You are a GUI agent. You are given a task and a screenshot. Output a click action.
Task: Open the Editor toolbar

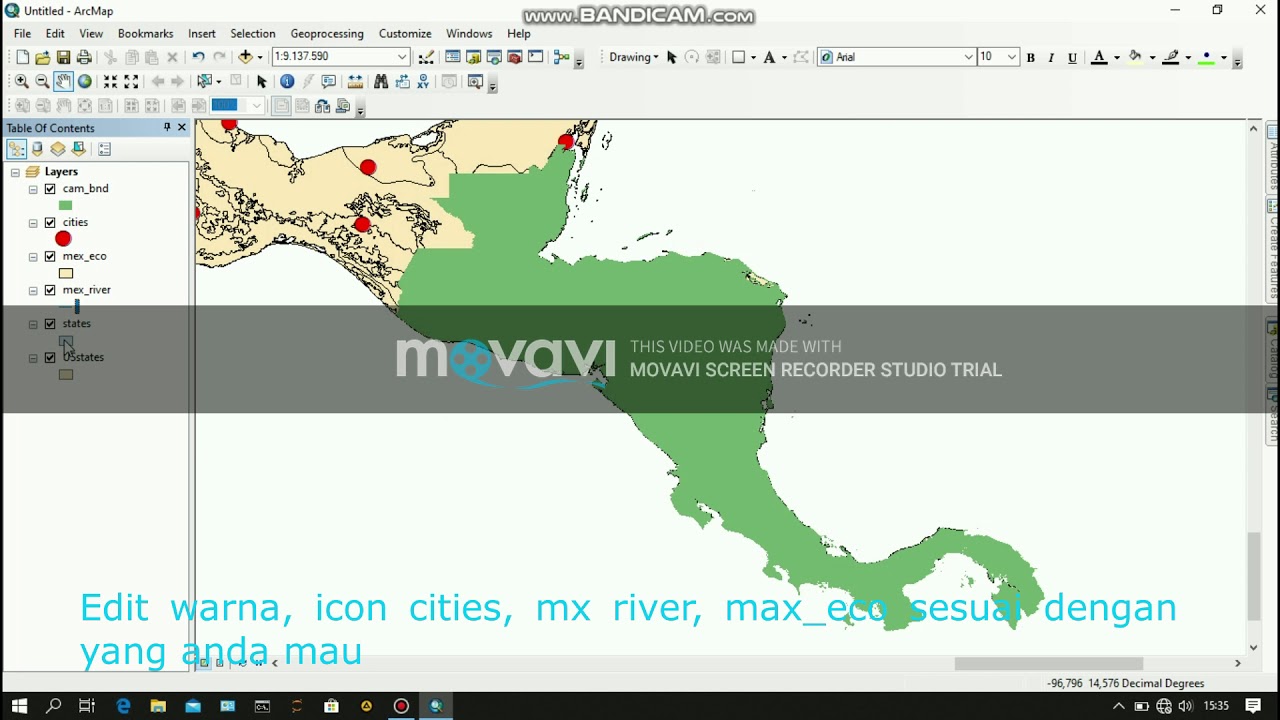tap(426, 57)
